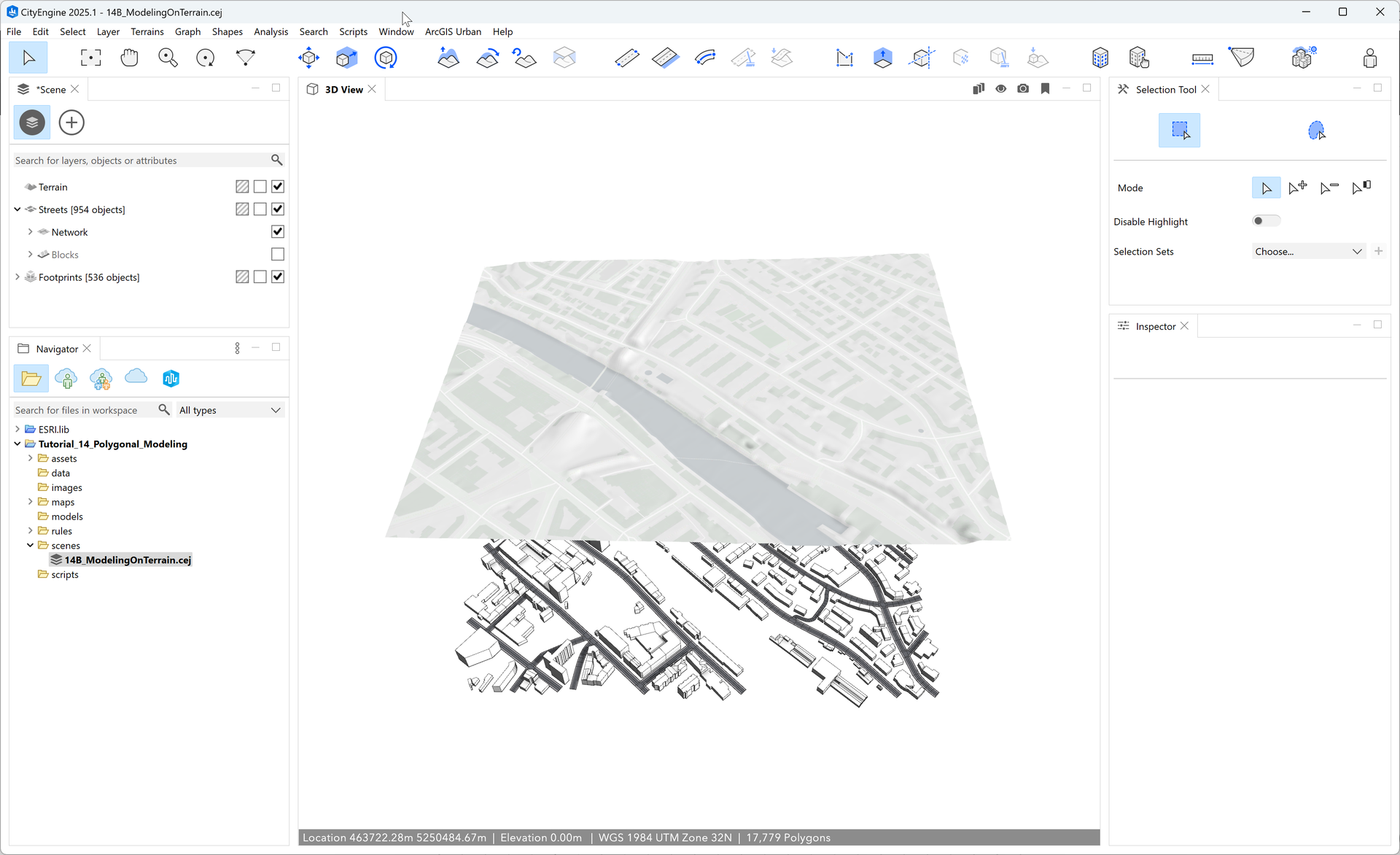The width and height of the screenshot is (1400, 855).
Task: Take a snapshot of the 3D View
Action: click(x=1022, y=88)
